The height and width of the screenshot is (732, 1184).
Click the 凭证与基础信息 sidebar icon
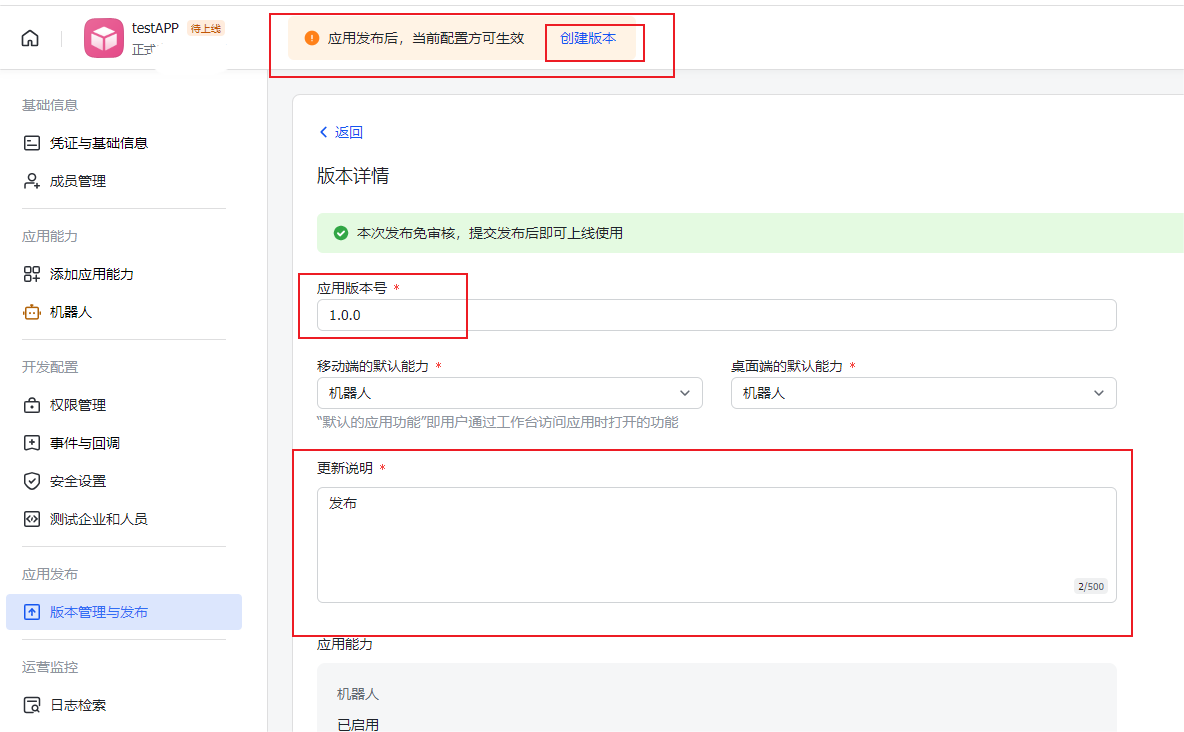32,143
